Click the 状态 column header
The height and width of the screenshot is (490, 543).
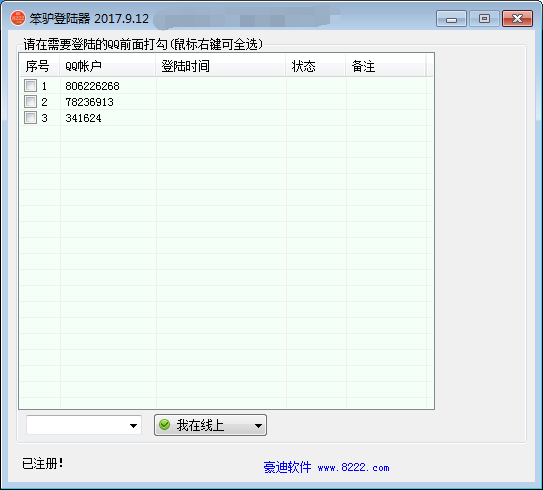[315, 65]
